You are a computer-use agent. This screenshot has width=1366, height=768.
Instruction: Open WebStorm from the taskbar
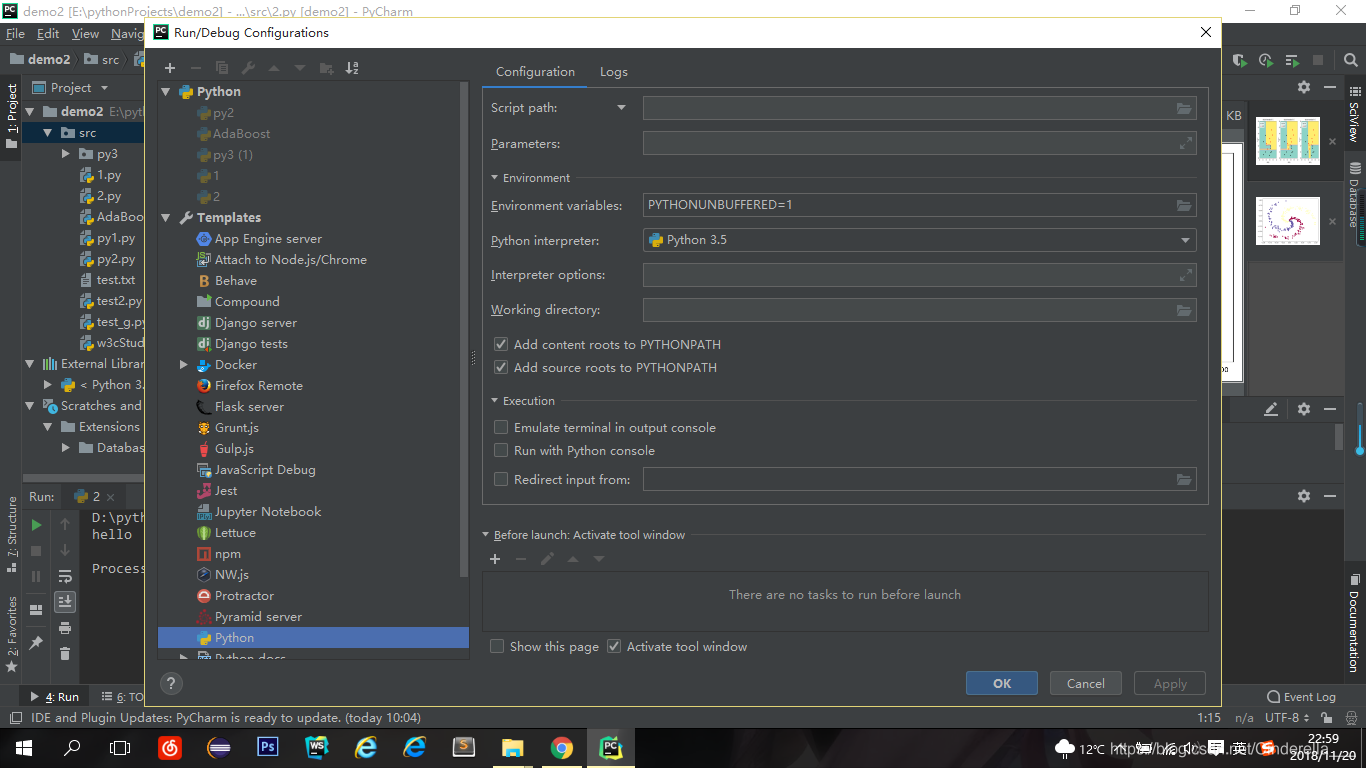click(316, 747)
